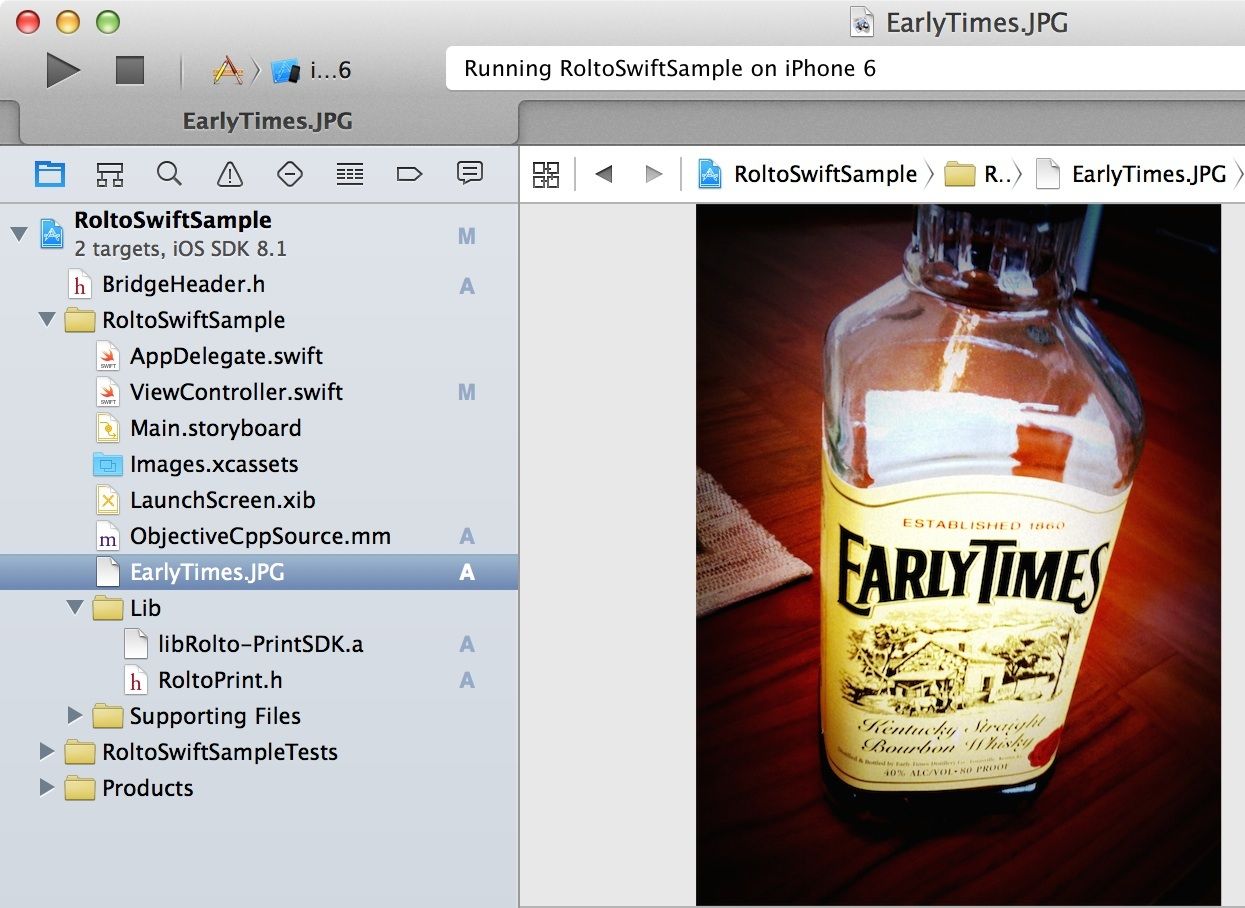Viewport: 1245px width, 908px height.
Task: Click the RoltoSwiftSampleTests folder label
Action: click(220, 752)
